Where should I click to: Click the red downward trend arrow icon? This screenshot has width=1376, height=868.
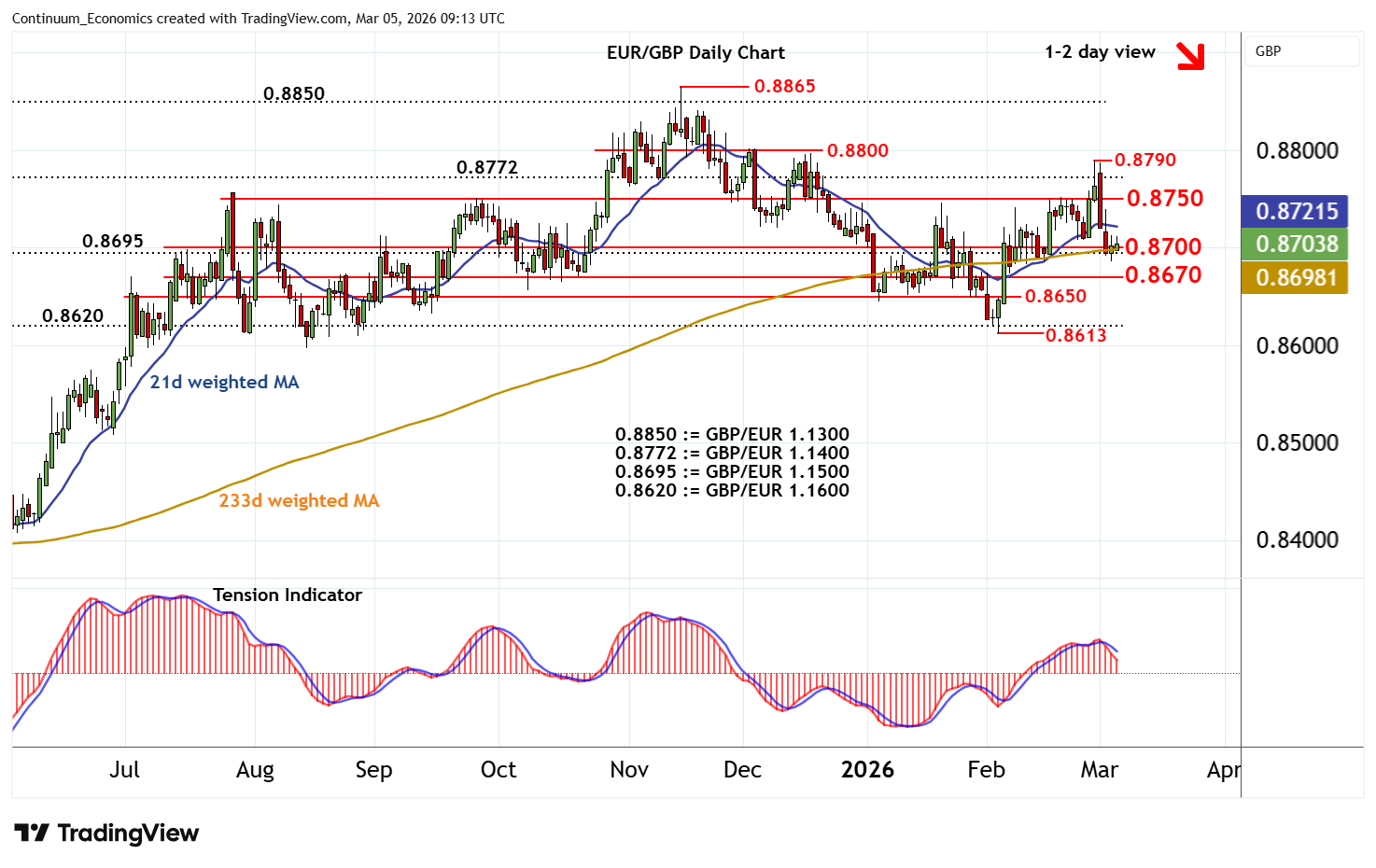pyautogui.click(x=1189, y=56)
